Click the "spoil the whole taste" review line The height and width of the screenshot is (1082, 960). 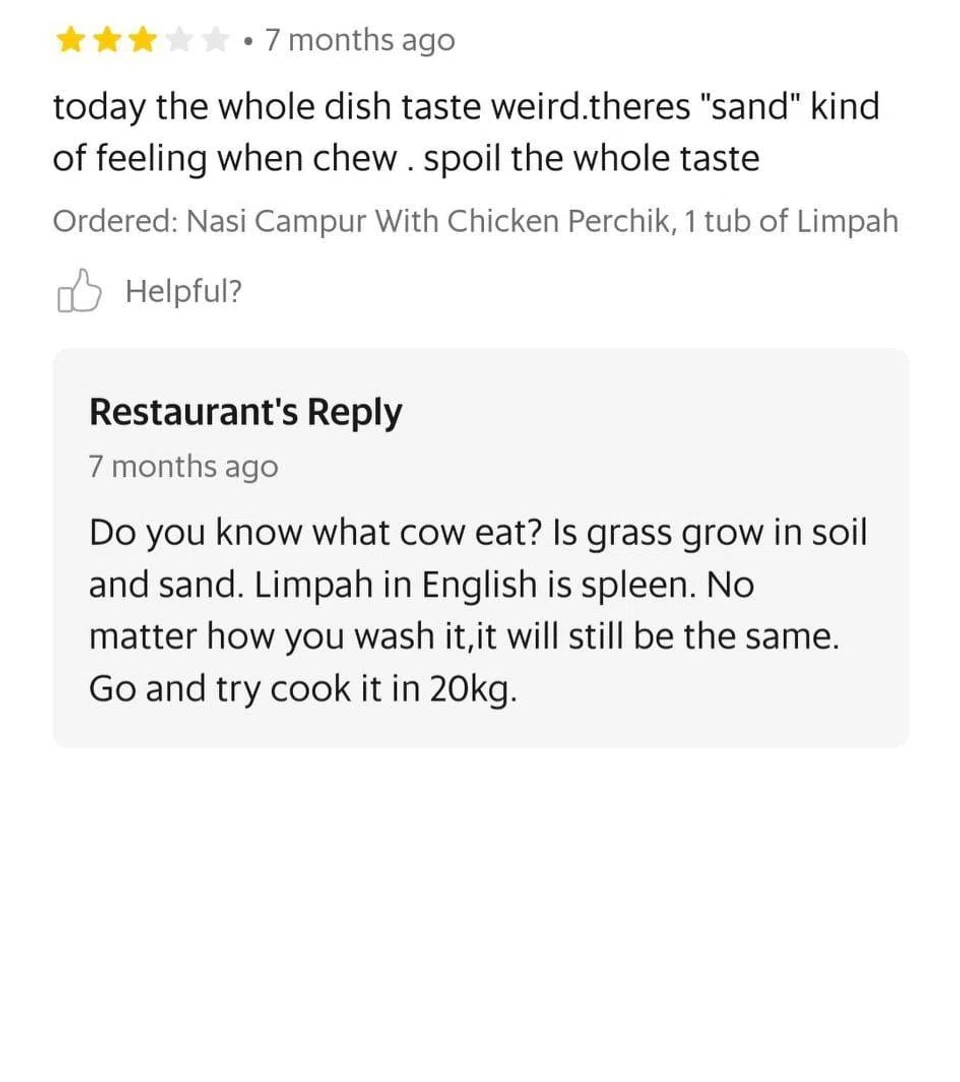coord(591,159)
